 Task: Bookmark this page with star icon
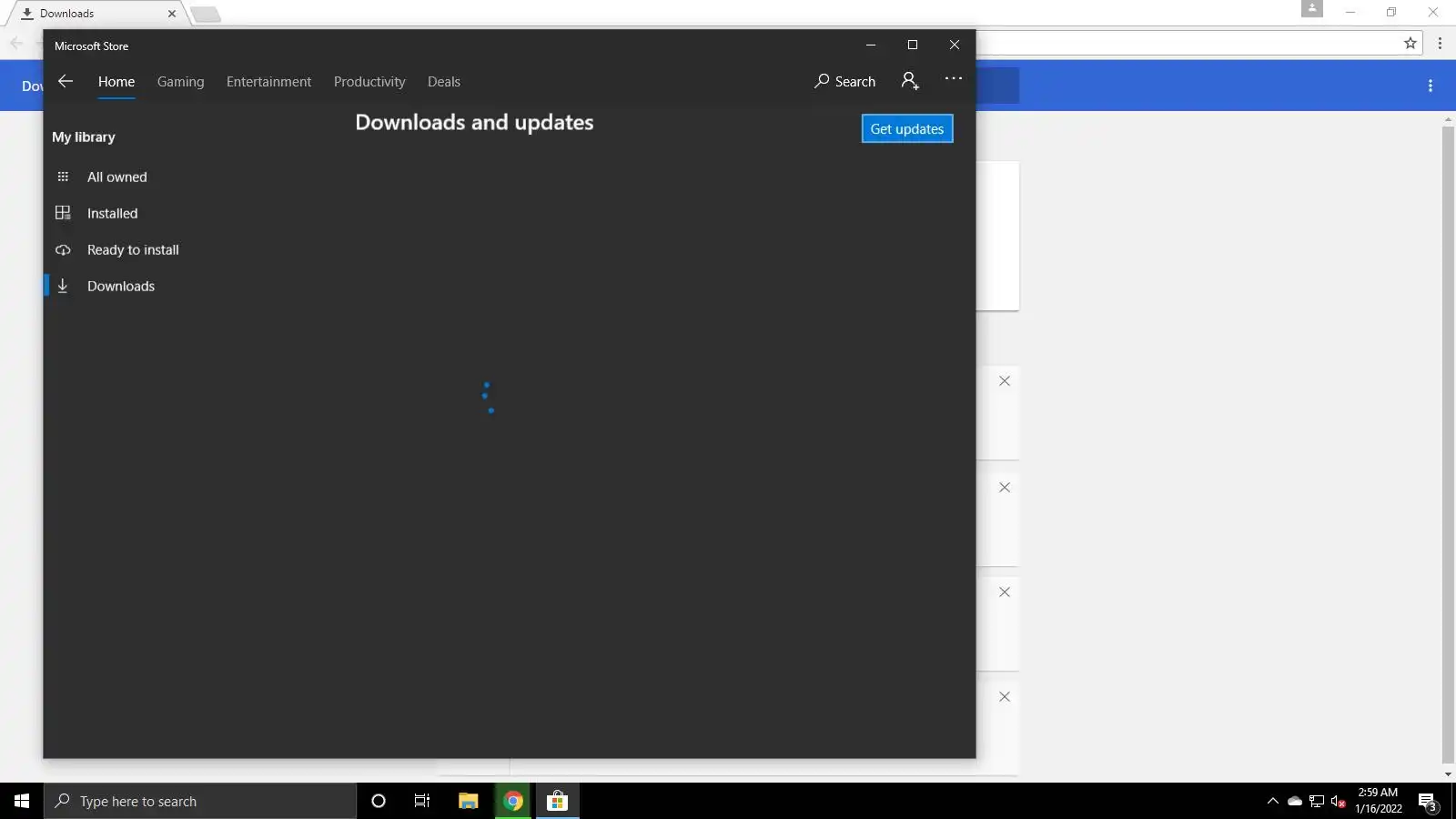[1410, 43]
